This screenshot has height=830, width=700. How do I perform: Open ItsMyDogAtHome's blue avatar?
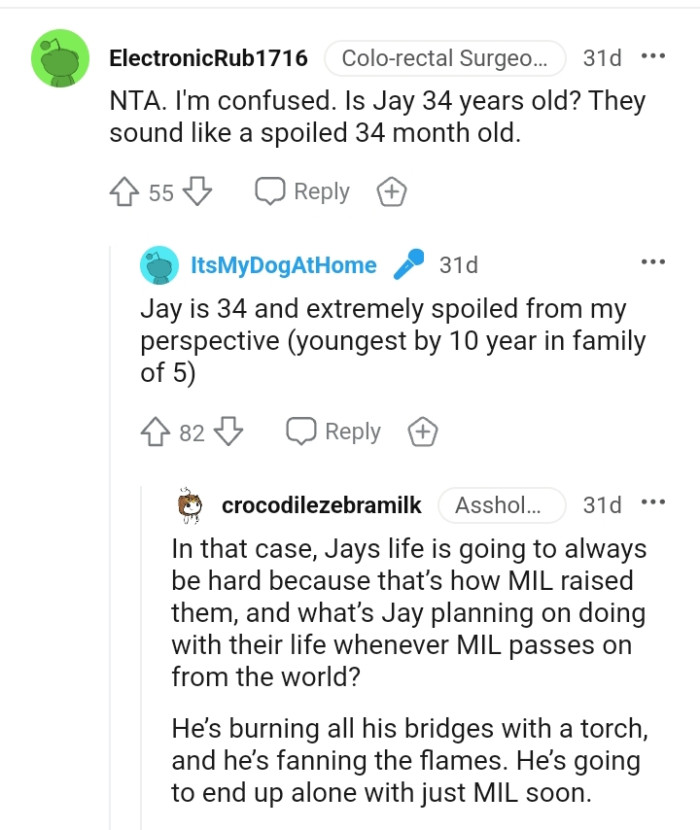click(x=159, y=265)
